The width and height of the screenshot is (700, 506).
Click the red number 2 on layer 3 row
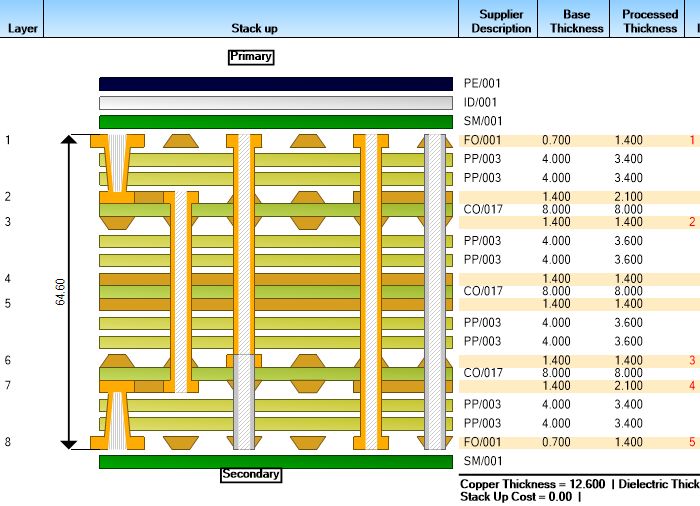(x=692, y=222)
